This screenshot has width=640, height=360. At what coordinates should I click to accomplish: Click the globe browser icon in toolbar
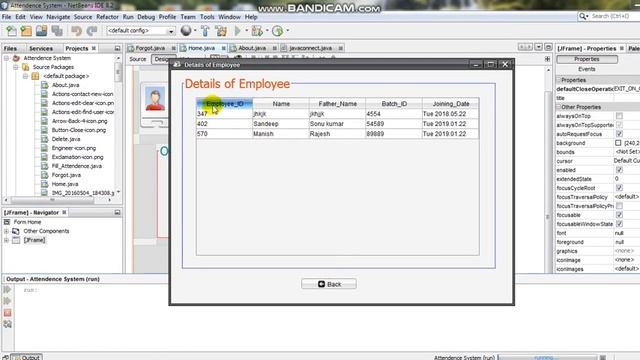click(x=186, y=30)
